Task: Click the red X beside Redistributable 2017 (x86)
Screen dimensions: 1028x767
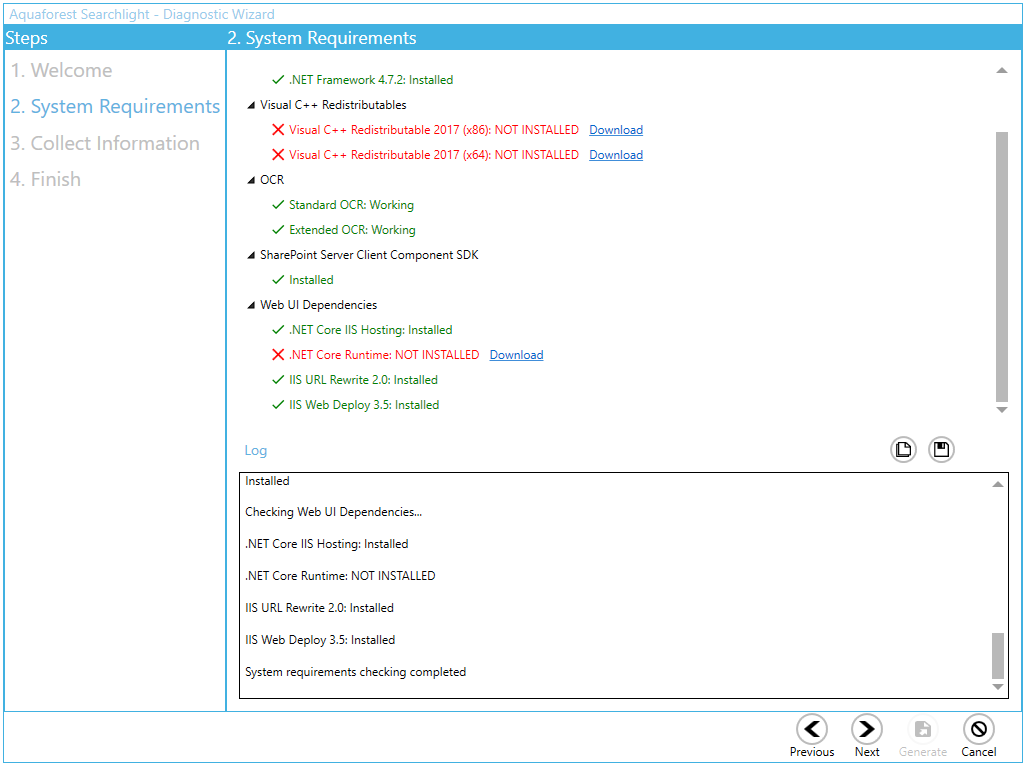Action: [278, 130]
